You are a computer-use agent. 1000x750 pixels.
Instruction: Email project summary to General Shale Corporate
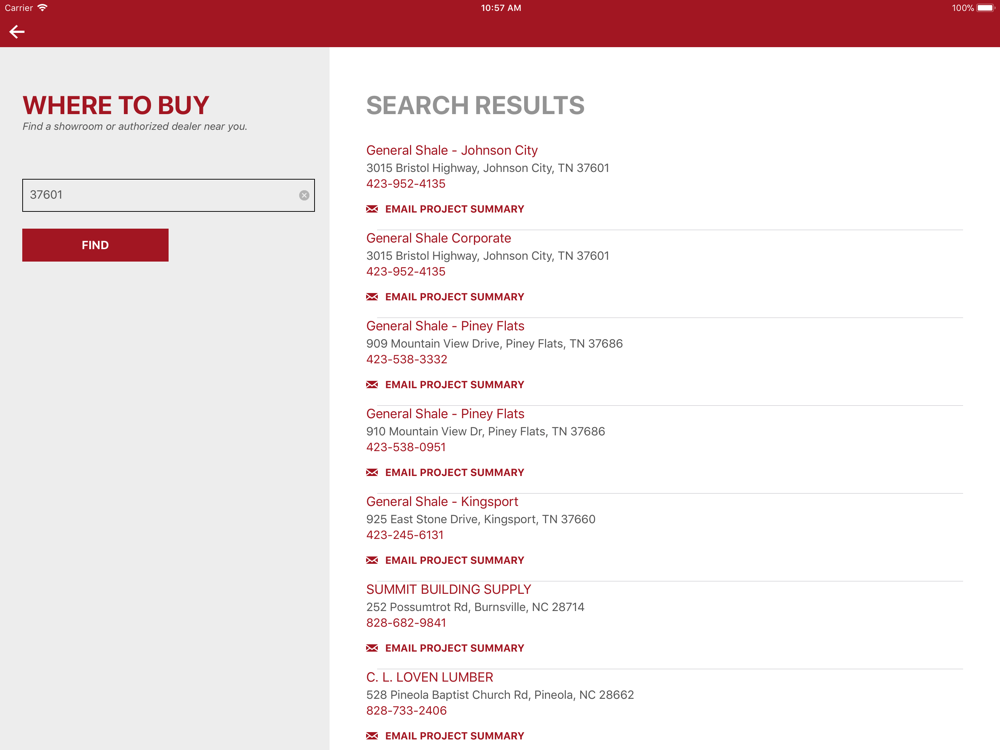[x=454, y=297]
